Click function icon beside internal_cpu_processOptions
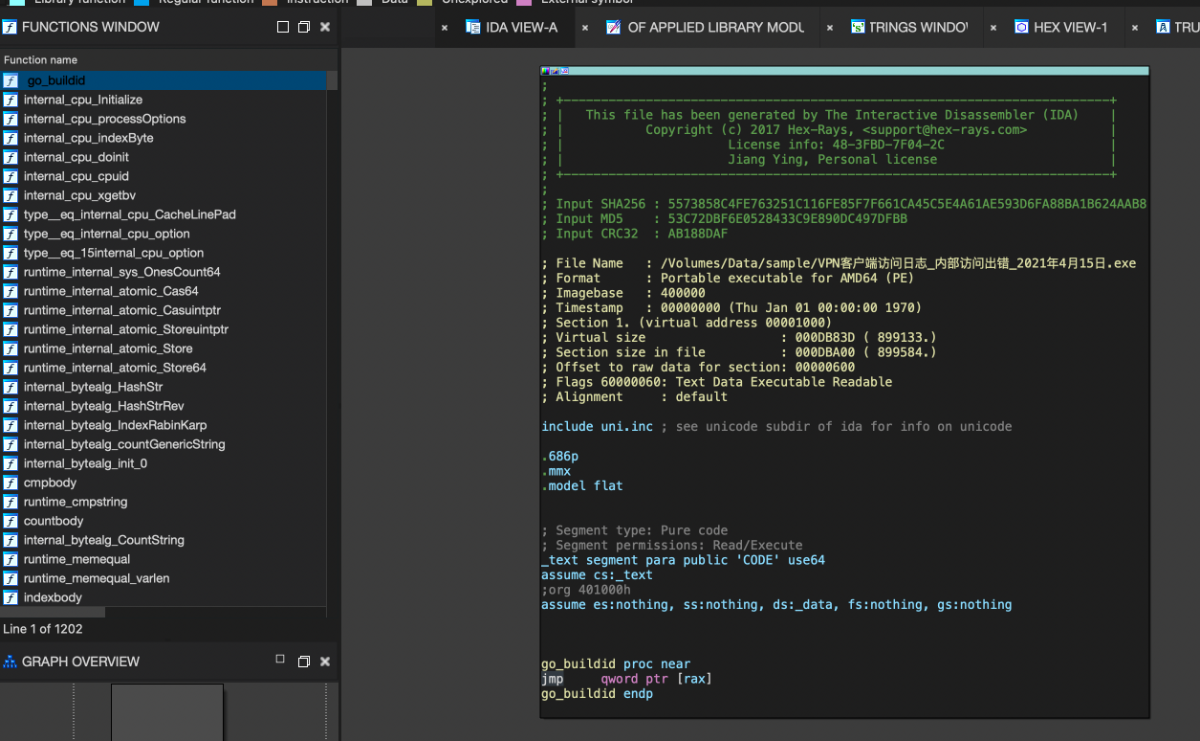The image size is (1200, 741). click(x=10, y=119)
